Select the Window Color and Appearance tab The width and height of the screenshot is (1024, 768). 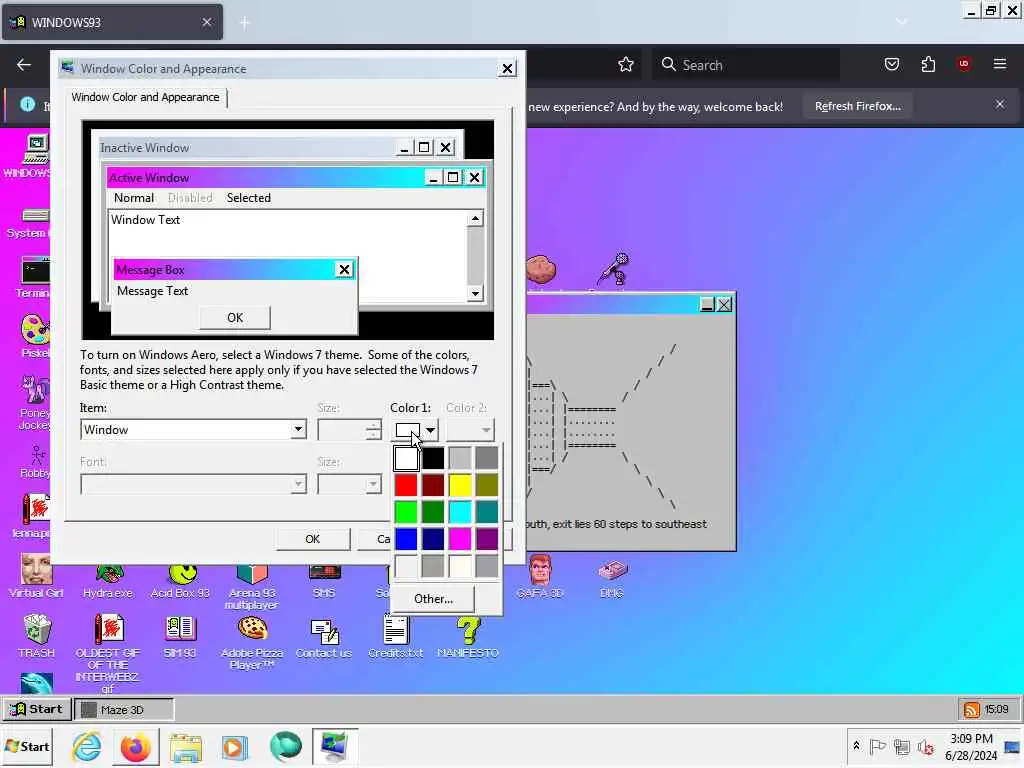tap(146, 97)
